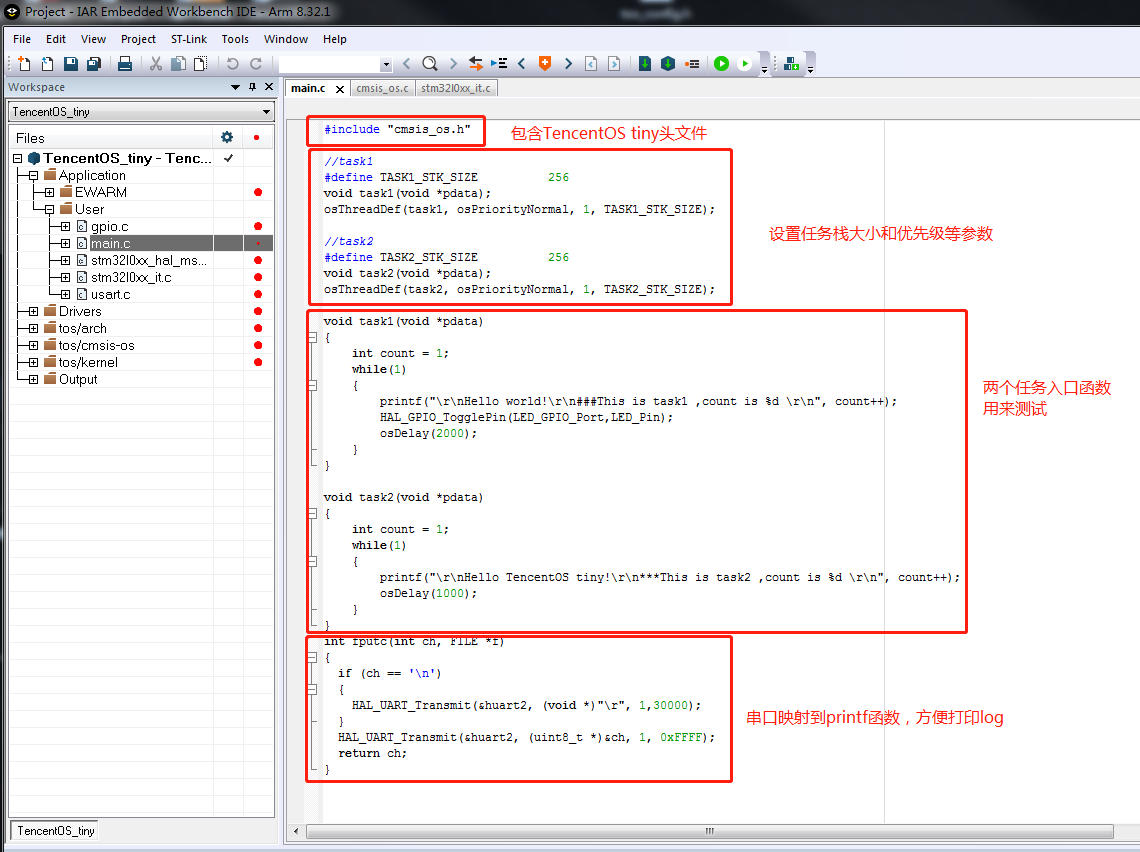Click the Undo arrow icon
Image resolution: width=1140 pixels, height=852 pixels.
(x=232, y=64)
